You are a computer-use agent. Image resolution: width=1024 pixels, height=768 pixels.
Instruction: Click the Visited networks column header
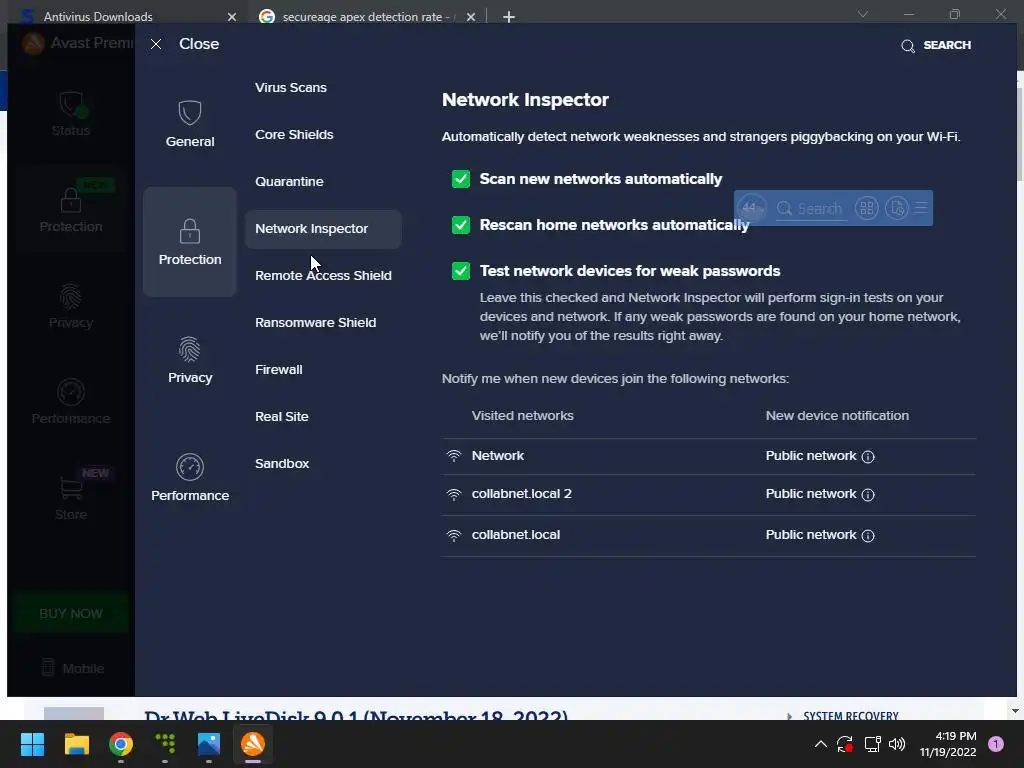pos(522,416)
